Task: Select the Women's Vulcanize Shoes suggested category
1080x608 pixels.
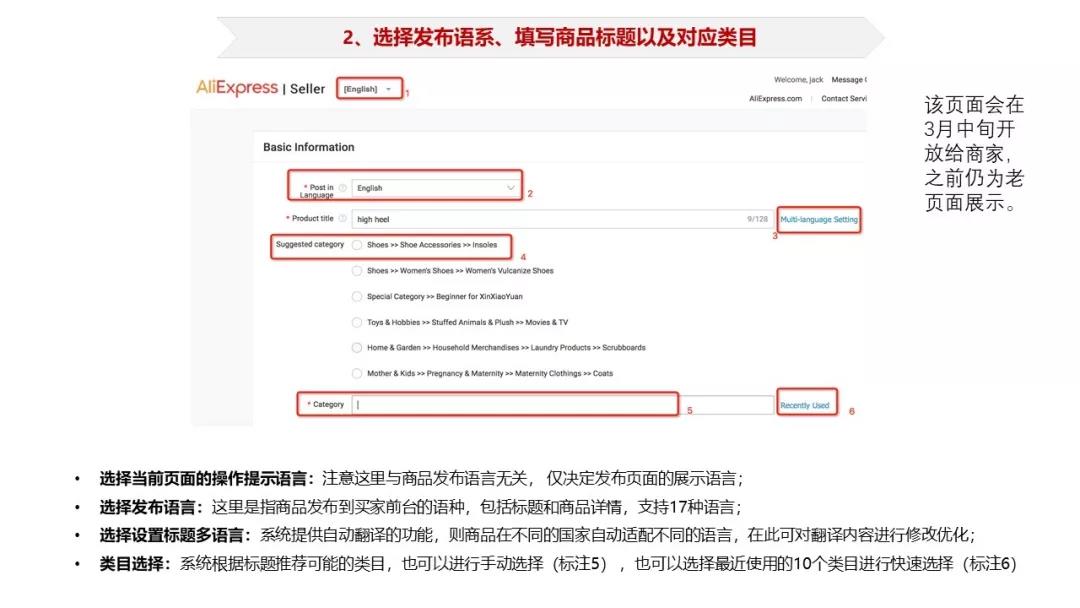Action: point(357,270)
